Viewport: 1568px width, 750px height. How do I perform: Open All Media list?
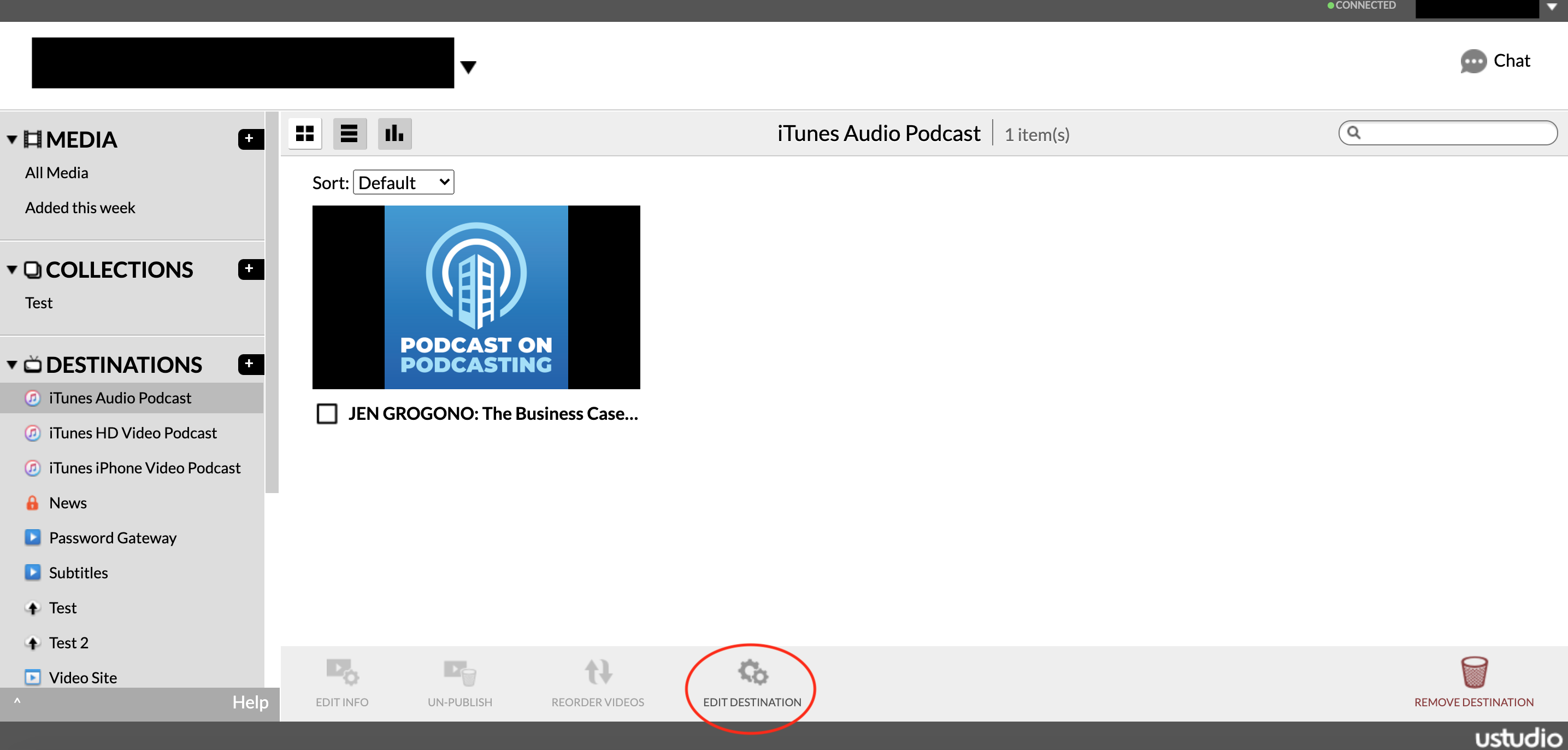click(57, 172)
